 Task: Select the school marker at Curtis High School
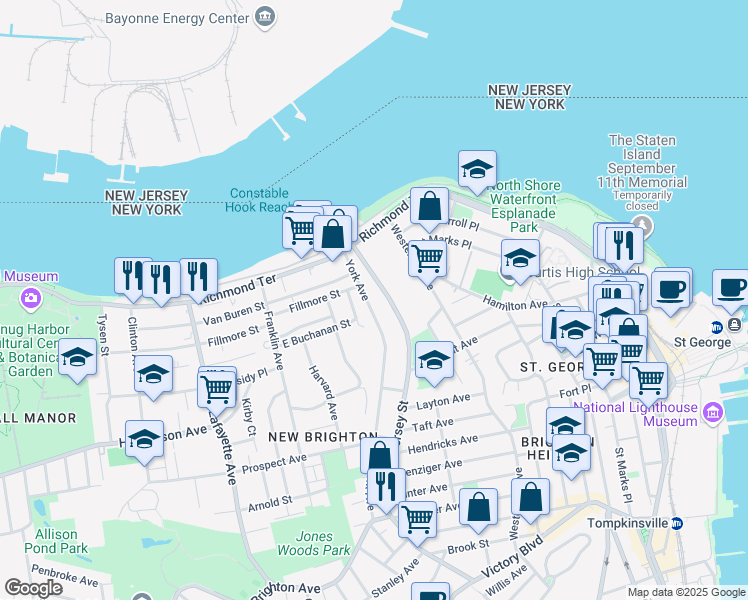click(x=520, y=260)
